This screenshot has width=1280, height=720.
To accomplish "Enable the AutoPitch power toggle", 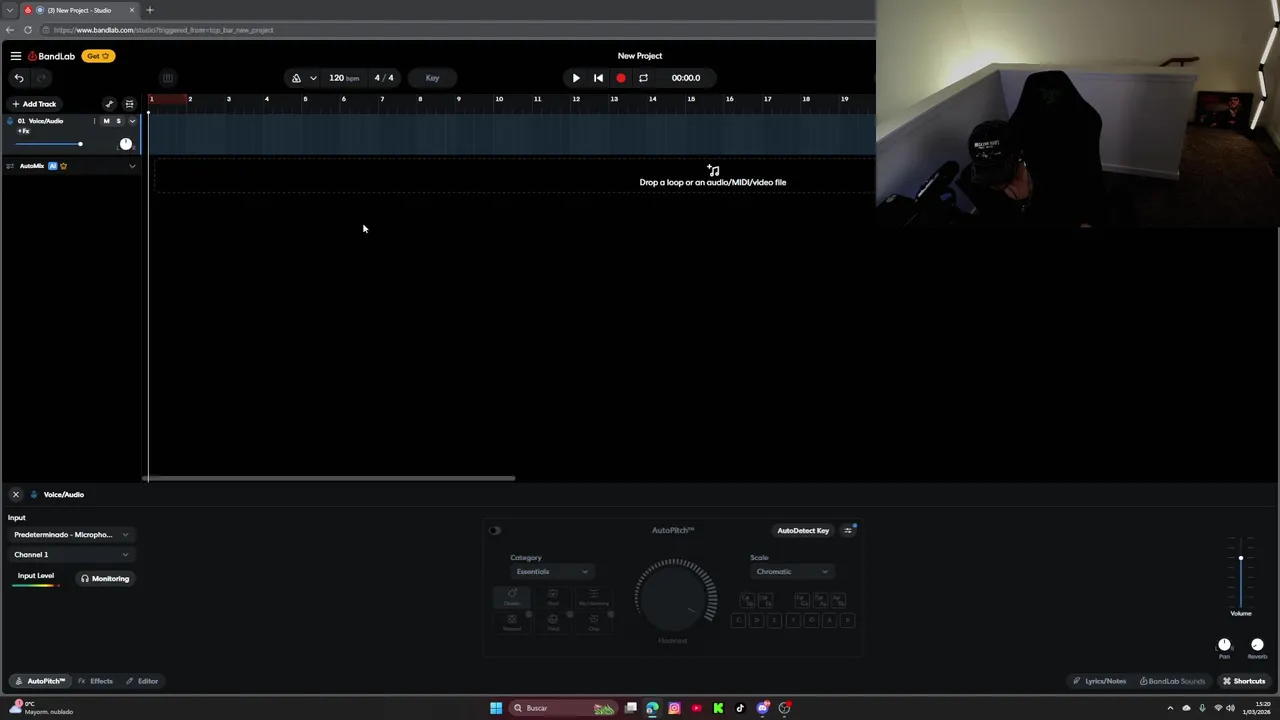I will coord(495,531).
